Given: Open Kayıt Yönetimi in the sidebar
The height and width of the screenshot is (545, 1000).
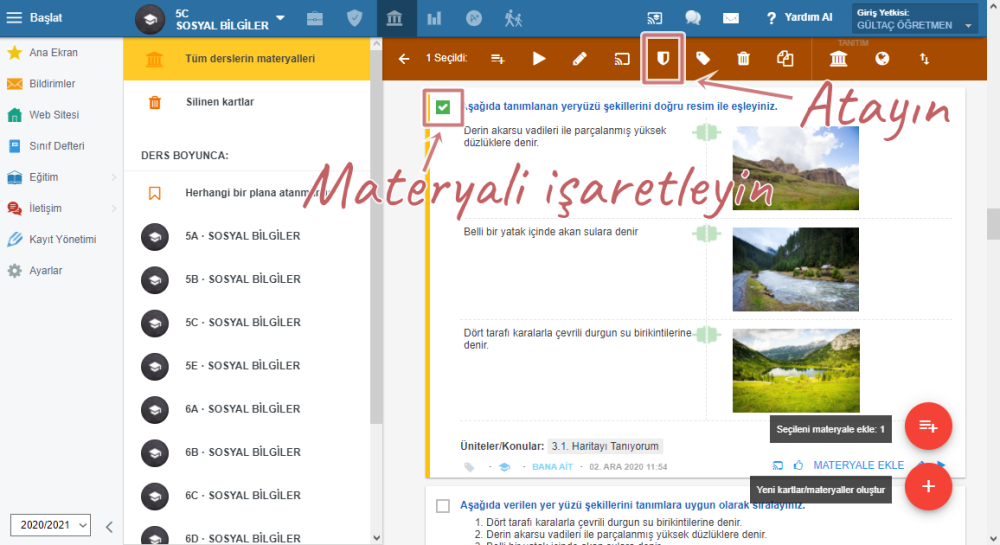Looking at the screenshot, I should [x=61, y=240].
